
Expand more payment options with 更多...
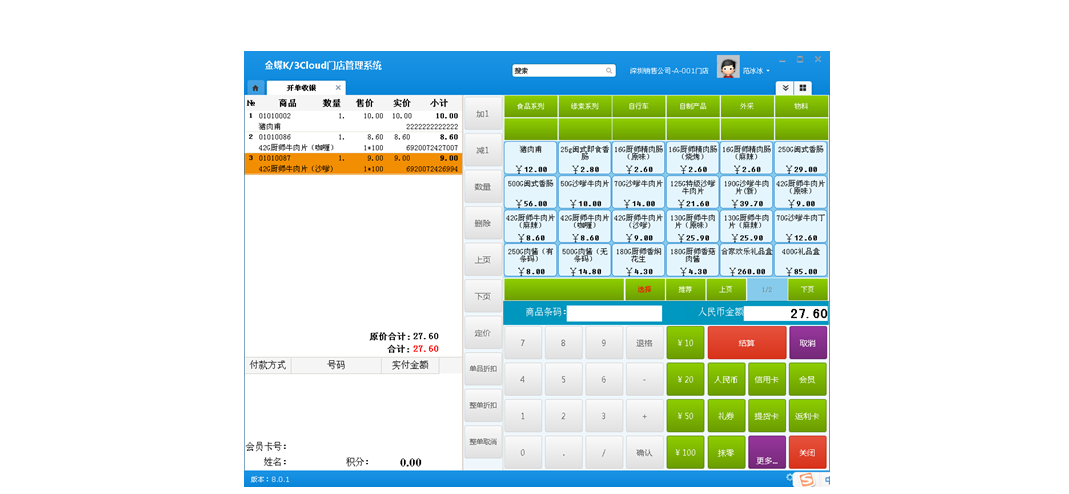point(767,452)
